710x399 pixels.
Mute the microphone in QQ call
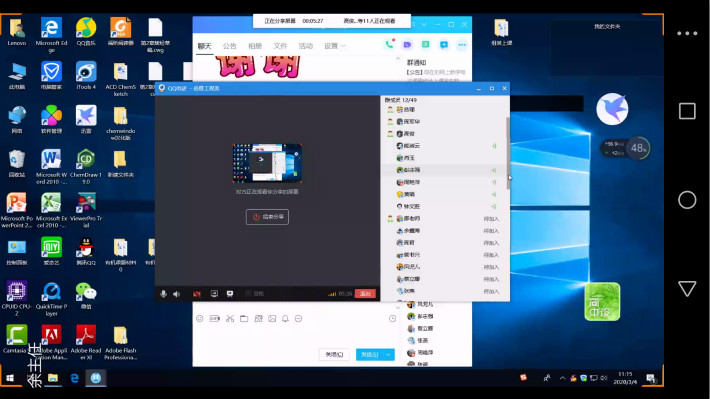tap(163, 294)
